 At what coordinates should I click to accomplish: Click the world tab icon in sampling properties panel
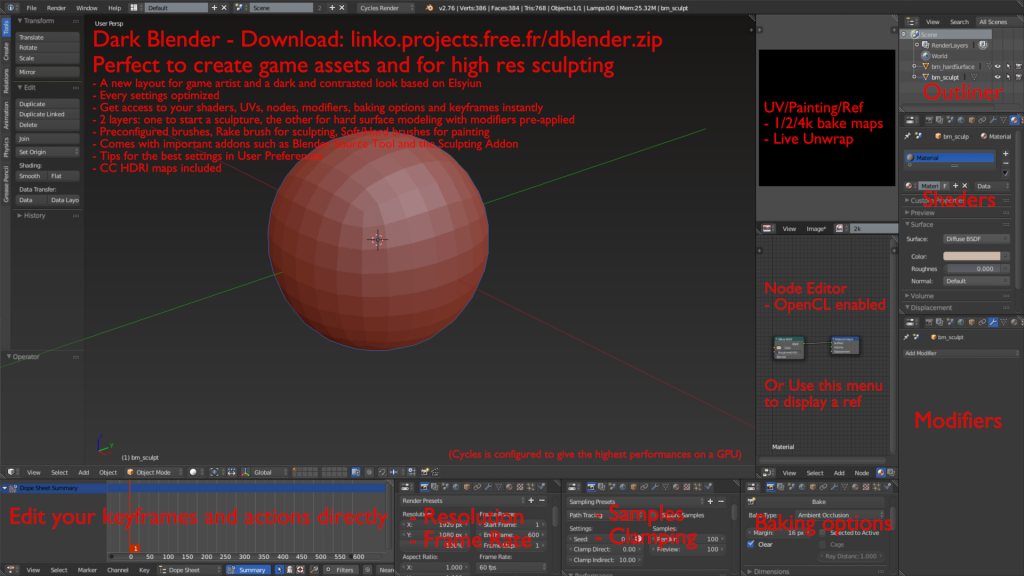point(622,487)
